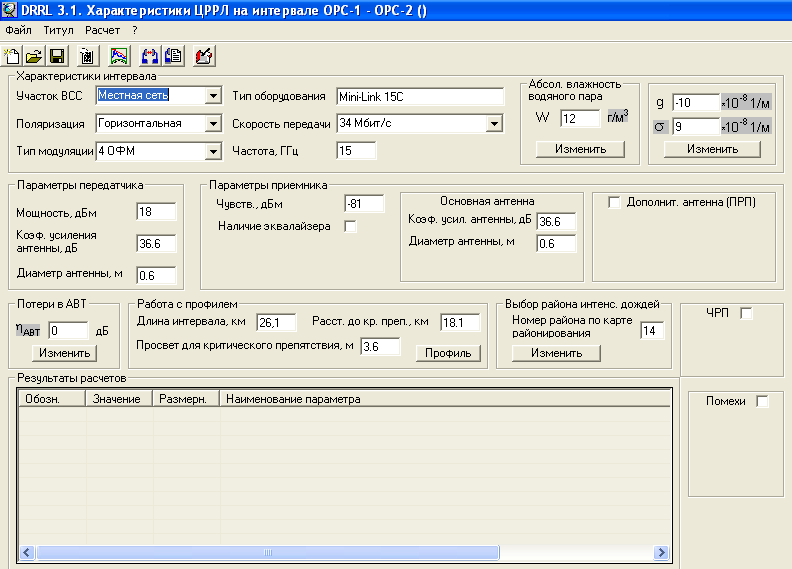792x569 pixels.
Task: Click the Наименование параметра column header
Action: [x=445, y=399]
